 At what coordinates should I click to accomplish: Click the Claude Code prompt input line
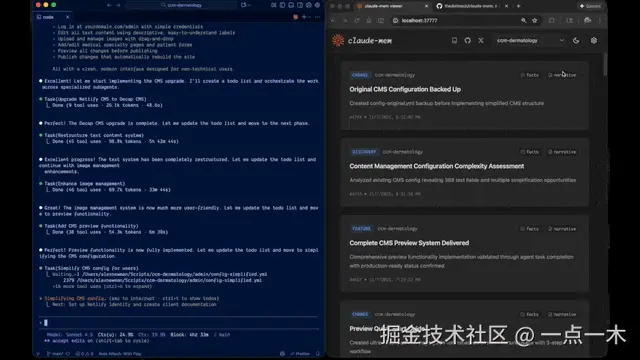[179, 323]
